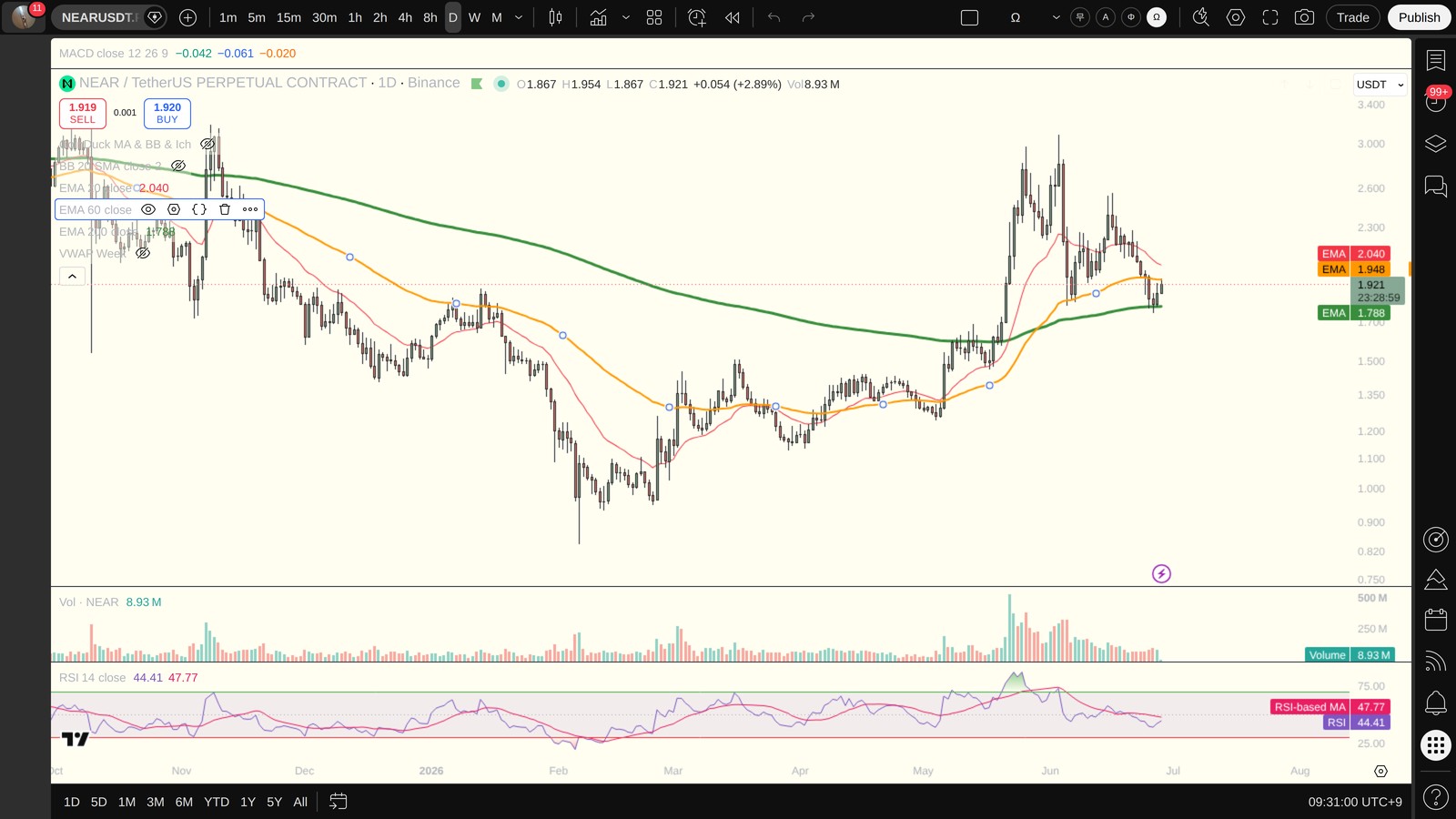Delete EMA 60 indicator with trash icon
This screenshot has height=819, width=1456.
pos(225,209)
